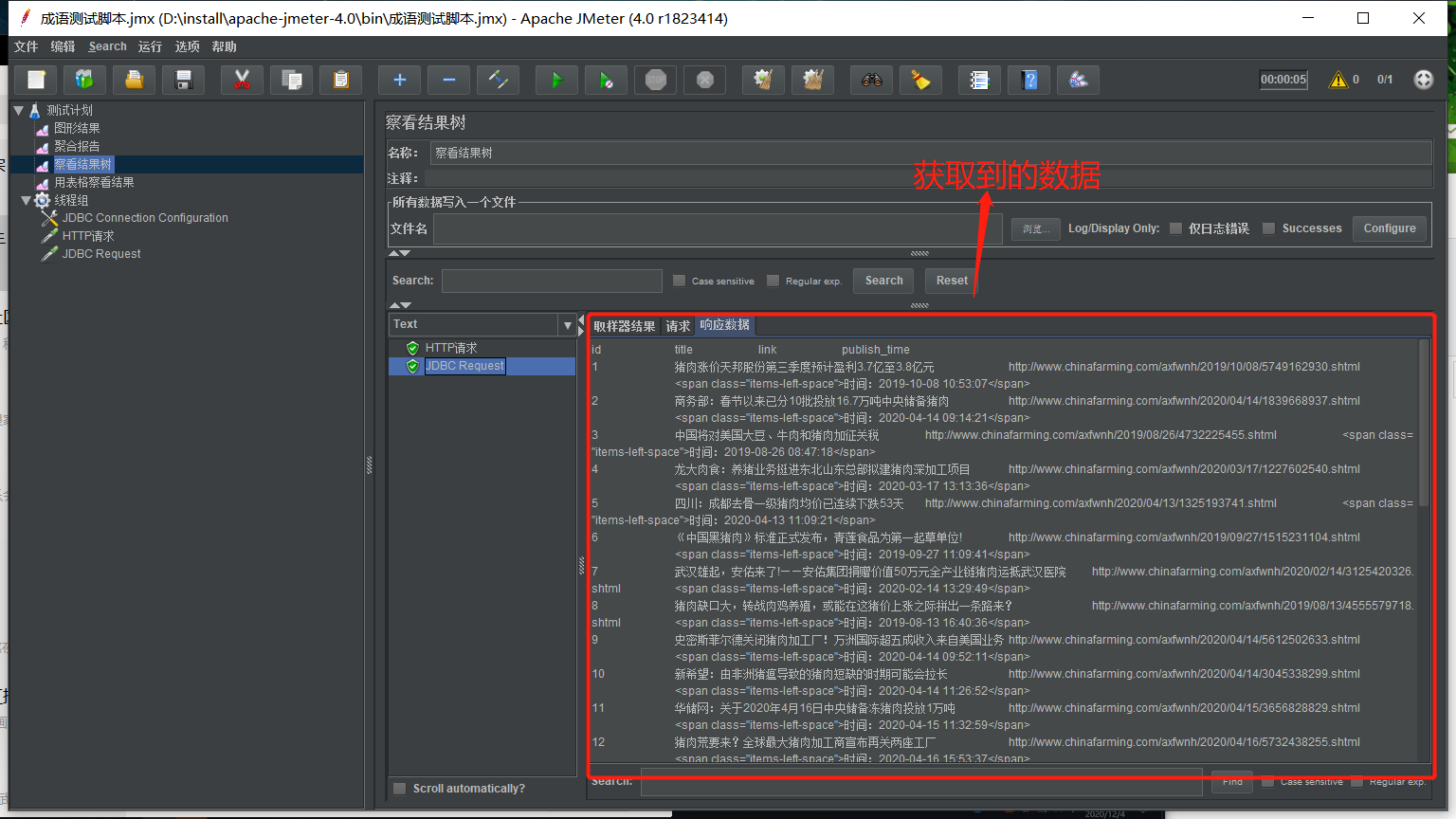The height and width of the screenshot is (819, 1456).
Task: Collapse all nodes with minus icon
Action: click(449, 80)
